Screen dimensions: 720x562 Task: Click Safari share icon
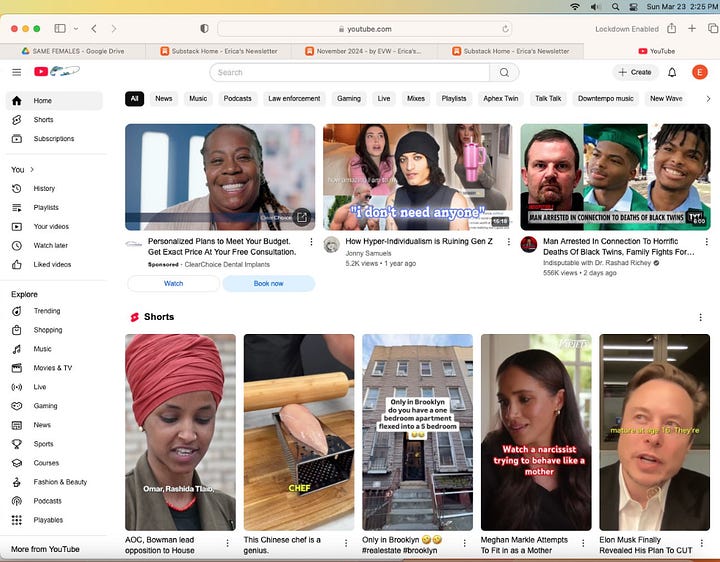(x=671, y=28)
